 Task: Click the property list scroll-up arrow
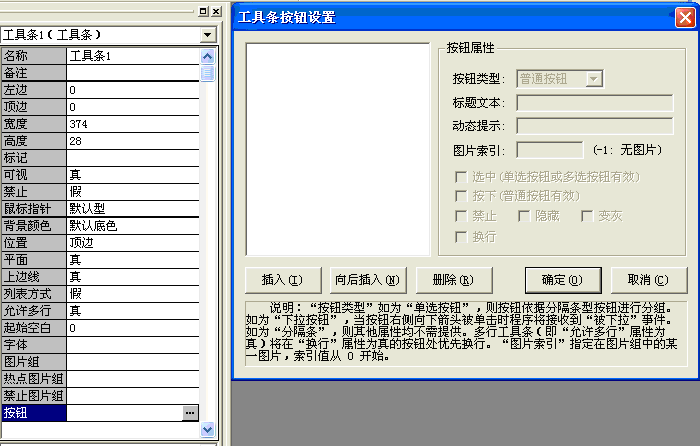pyautogui.click(x=208, y=55)
